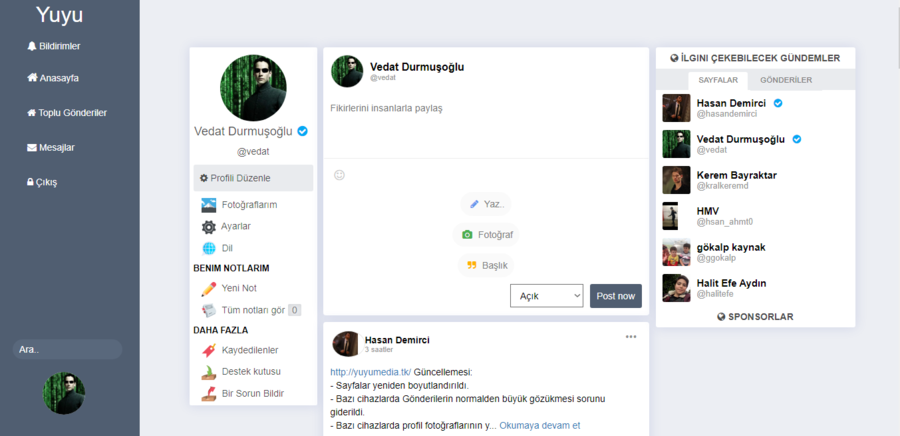Screen dimensions: 900x436
Task: Switch to the GÖNDERİLER tab
Action: click(x=786, y=80)
